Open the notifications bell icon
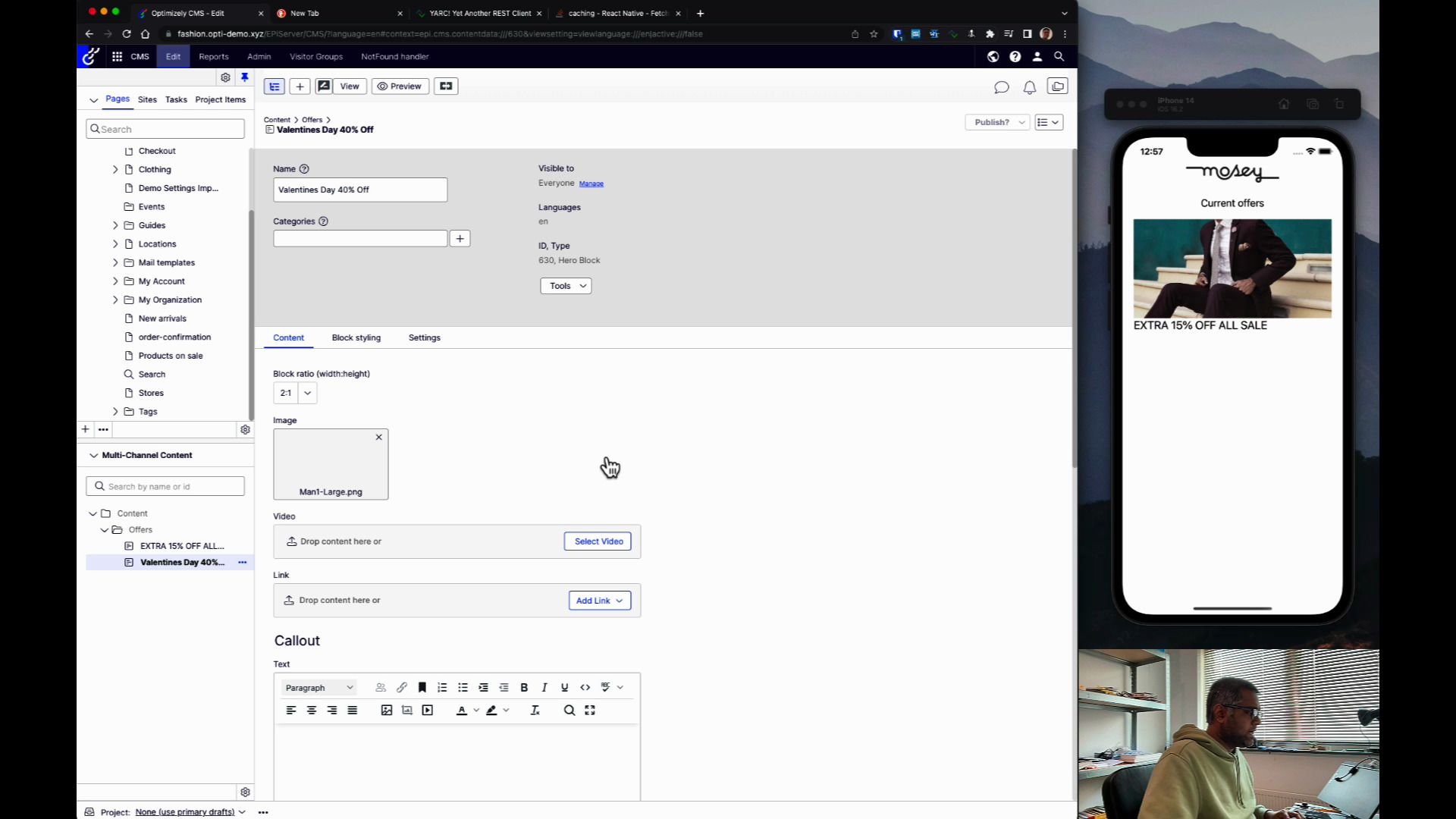The height and width of the screenshot is (819, 1456). tap(1029, 86)
